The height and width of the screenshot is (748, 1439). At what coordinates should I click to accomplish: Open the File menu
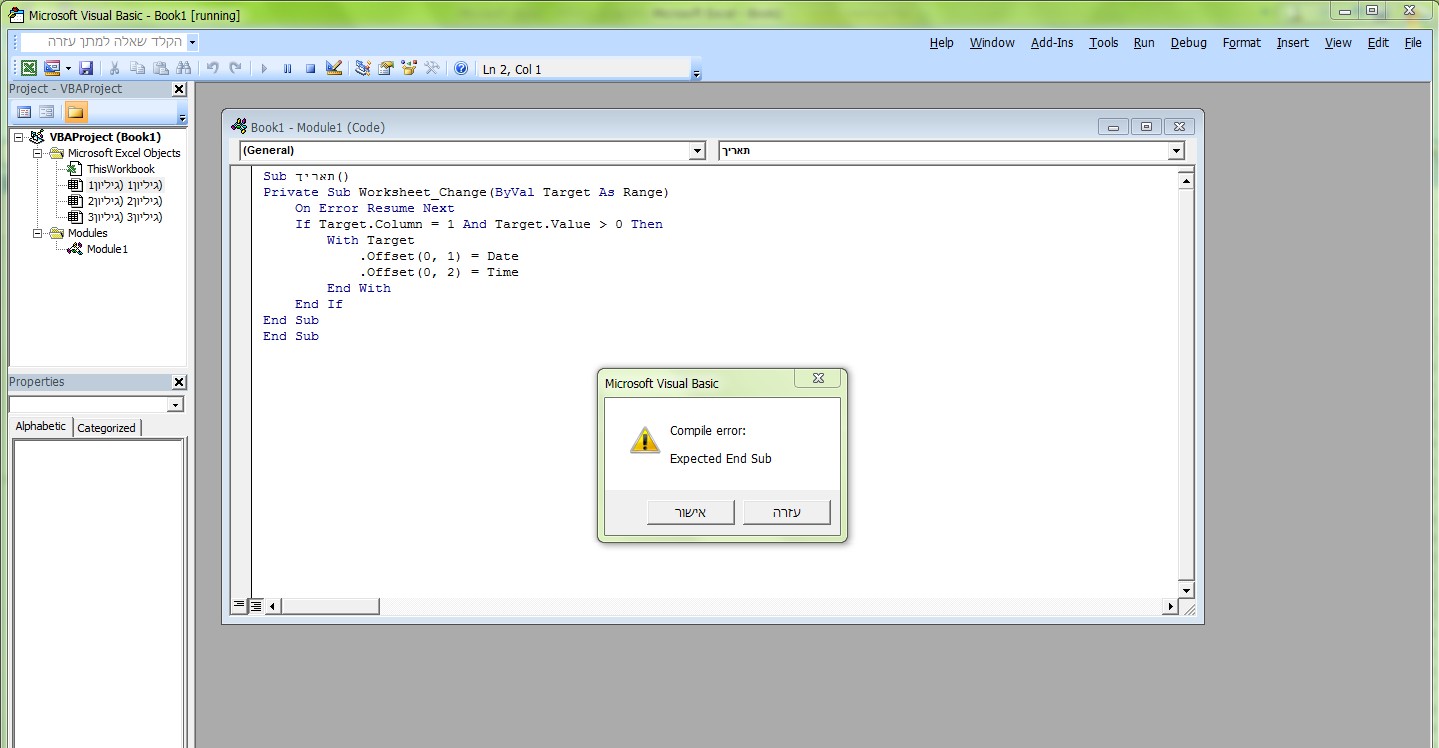coord(1413,43)
